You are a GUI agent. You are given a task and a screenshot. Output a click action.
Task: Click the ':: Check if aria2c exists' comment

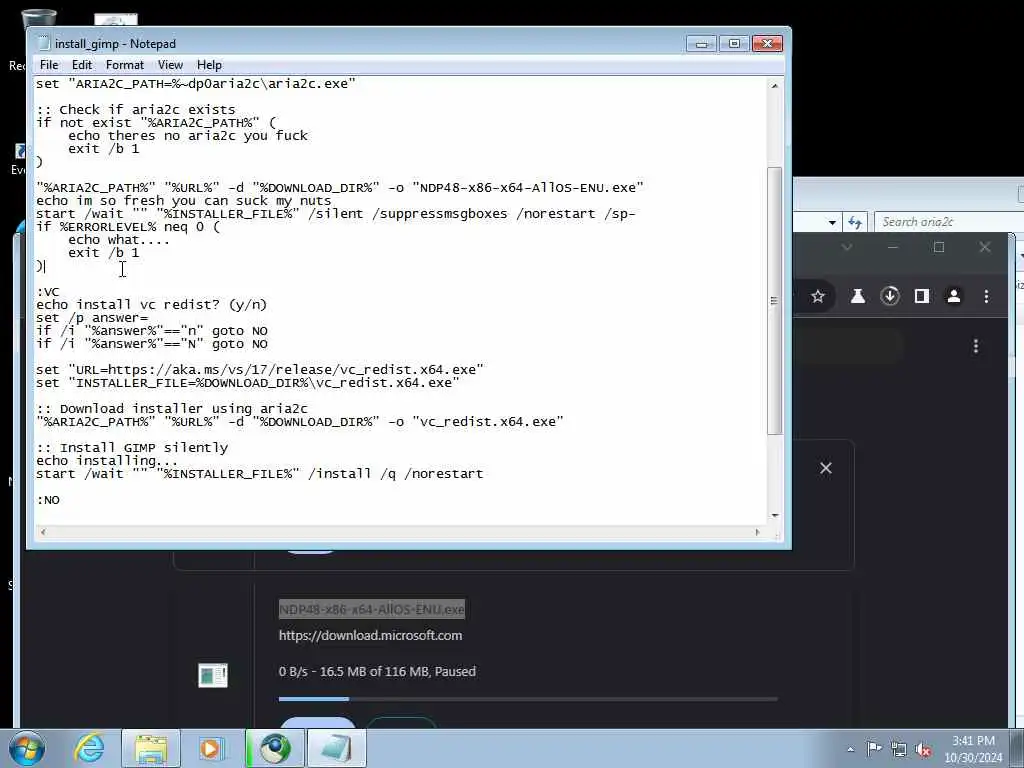click(136, 110)
